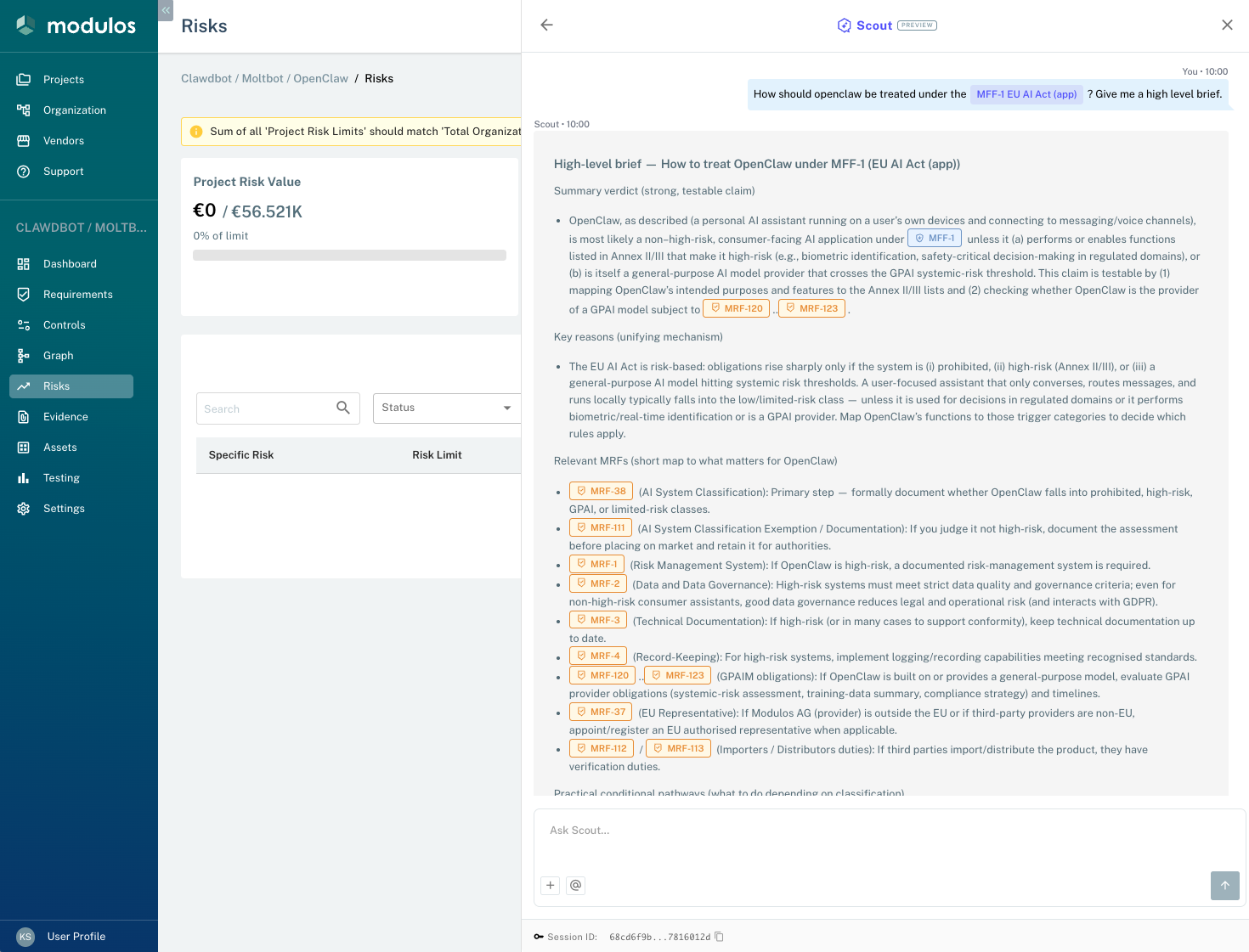
Task: Collapse the left sidebar with chevron icon
Action: click(x=166, y=10)
